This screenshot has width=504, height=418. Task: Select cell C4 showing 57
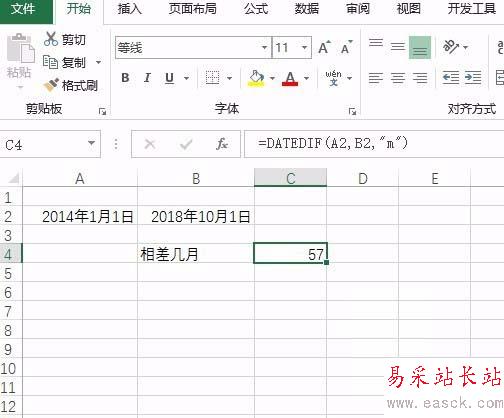pos(290,254)
